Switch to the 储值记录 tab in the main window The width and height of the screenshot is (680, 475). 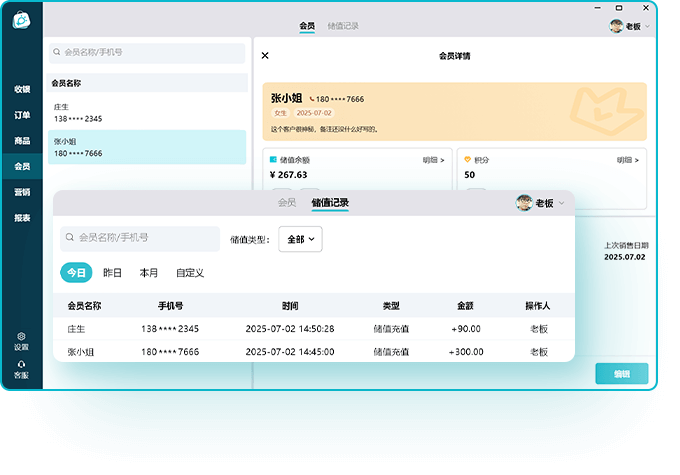343,26
